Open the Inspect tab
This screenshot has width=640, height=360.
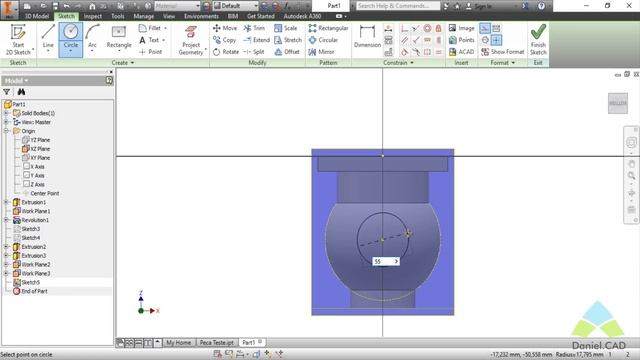click(x=93, y=16)
